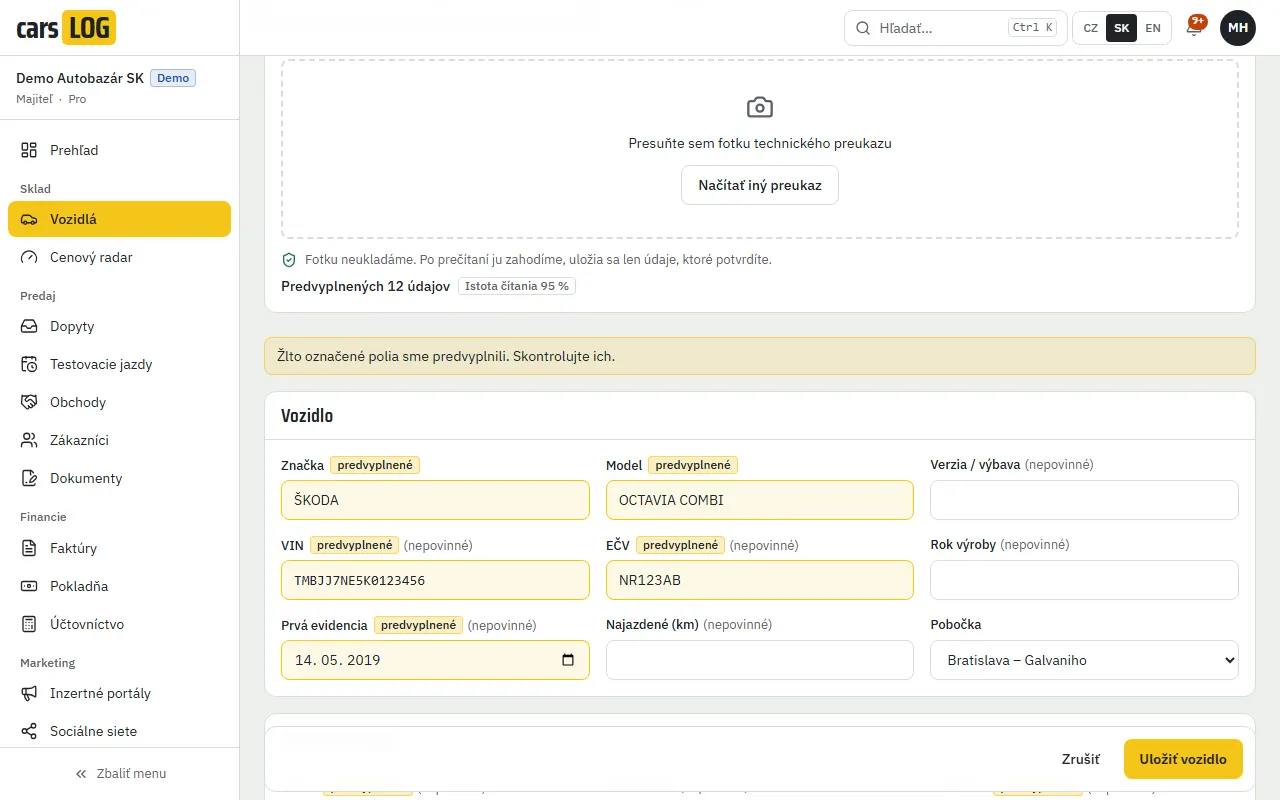Image resolution: width=1280 pixels, height=800 pixels.
Task: Click the Dokumenty file icon
Action: [x=29, y=478]
